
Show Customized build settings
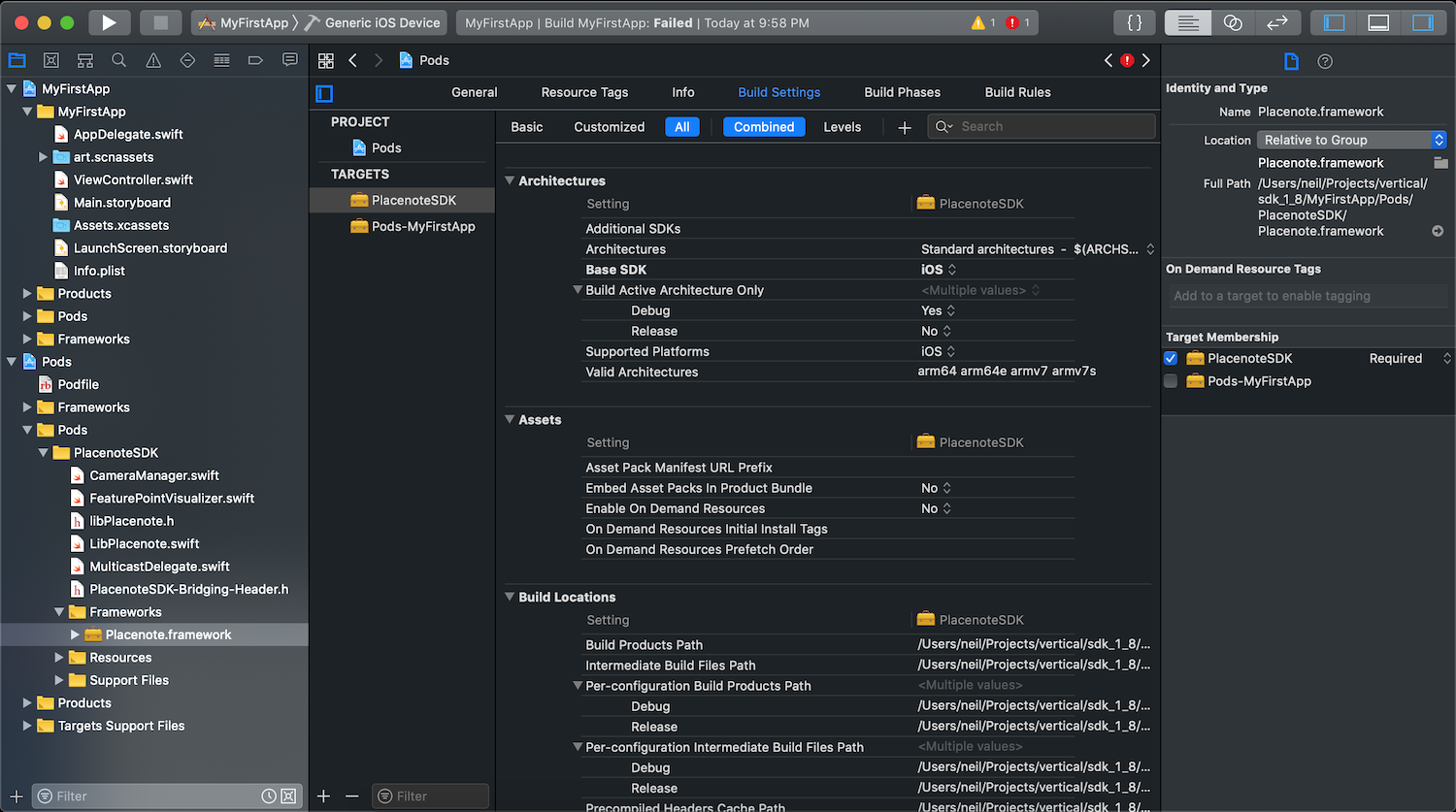pyautogui.click(x=610, y=127)
